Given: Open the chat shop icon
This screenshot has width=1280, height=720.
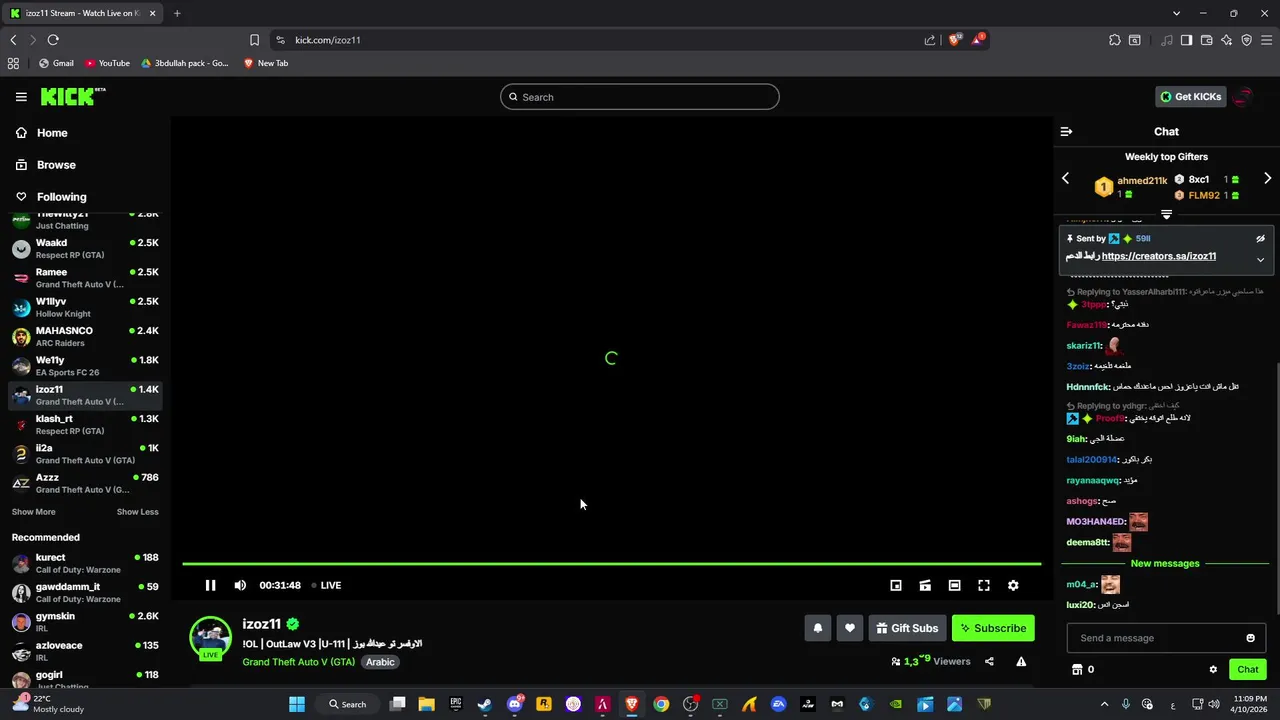Looking at the screenshot, I should [1077, 669].
